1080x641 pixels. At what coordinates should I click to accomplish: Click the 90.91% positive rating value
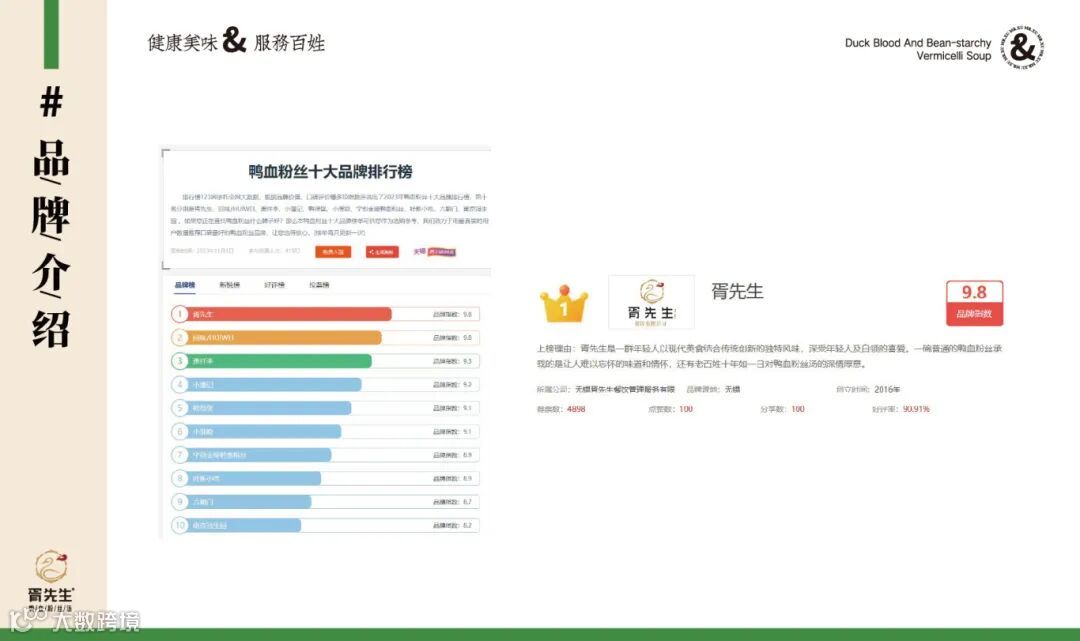(916, 409)
